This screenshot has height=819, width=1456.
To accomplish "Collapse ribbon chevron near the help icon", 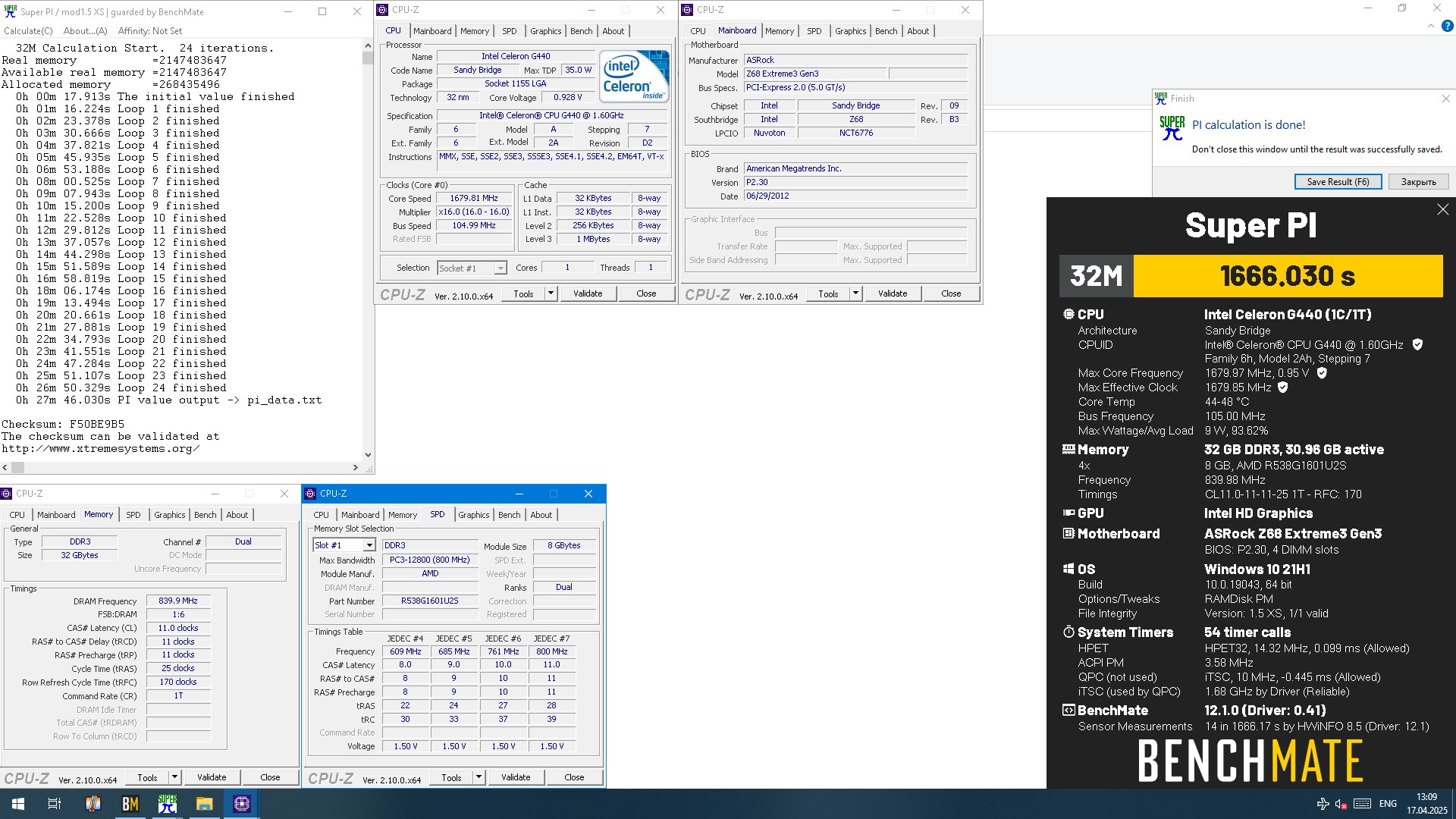I will tap(1430, 26).
